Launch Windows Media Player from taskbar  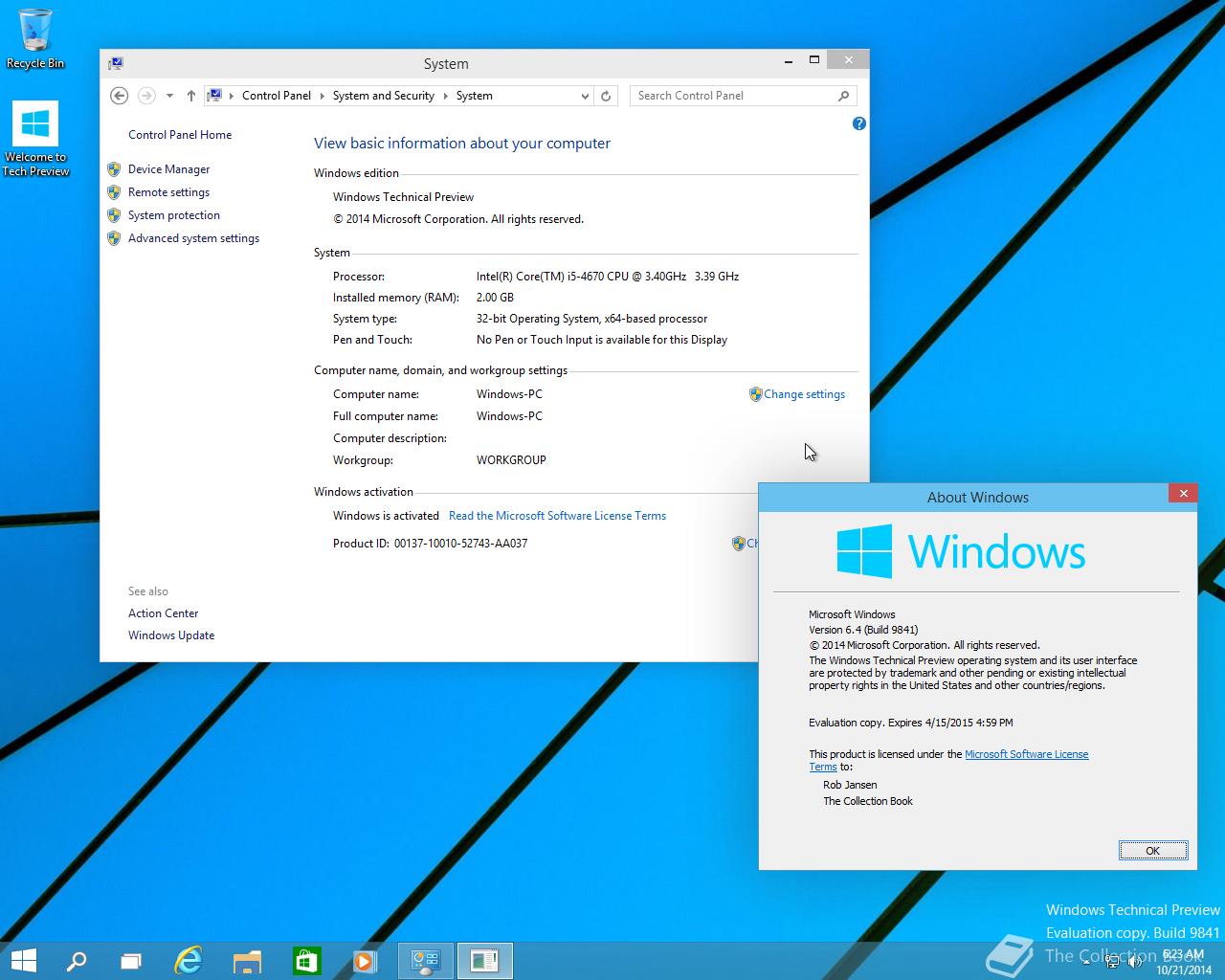(365, 961)
